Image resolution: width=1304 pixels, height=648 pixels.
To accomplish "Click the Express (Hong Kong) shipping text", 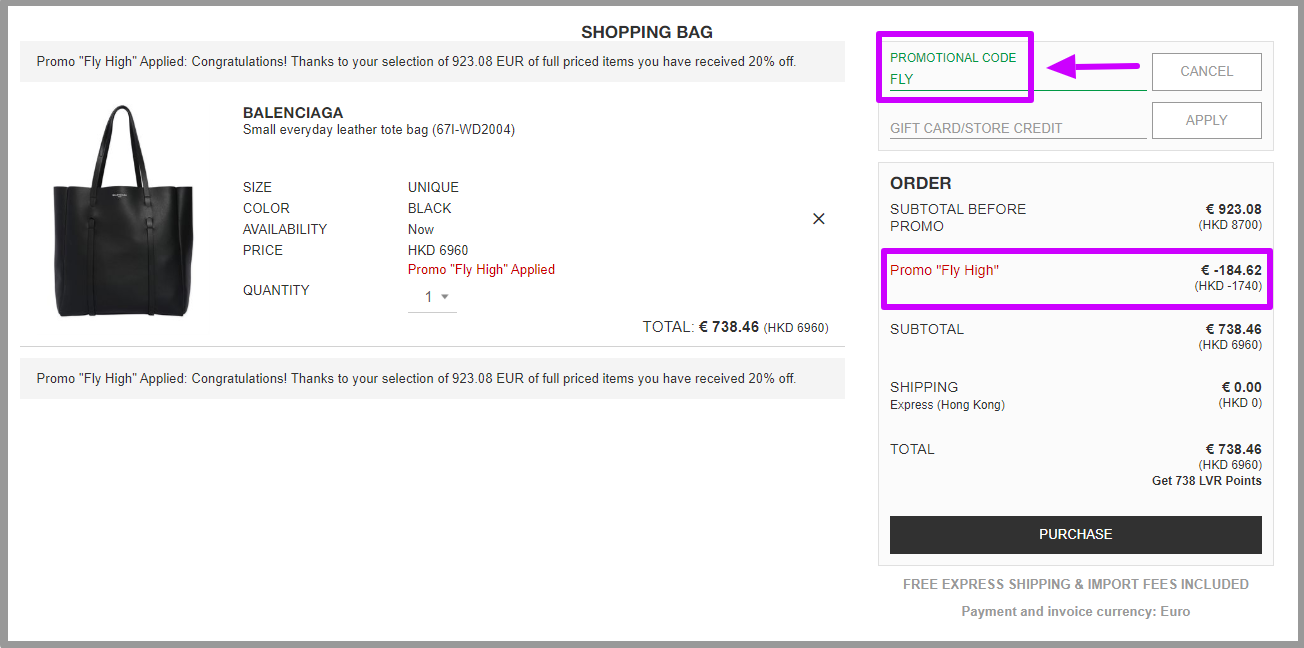I will click(x=947, y=405).
